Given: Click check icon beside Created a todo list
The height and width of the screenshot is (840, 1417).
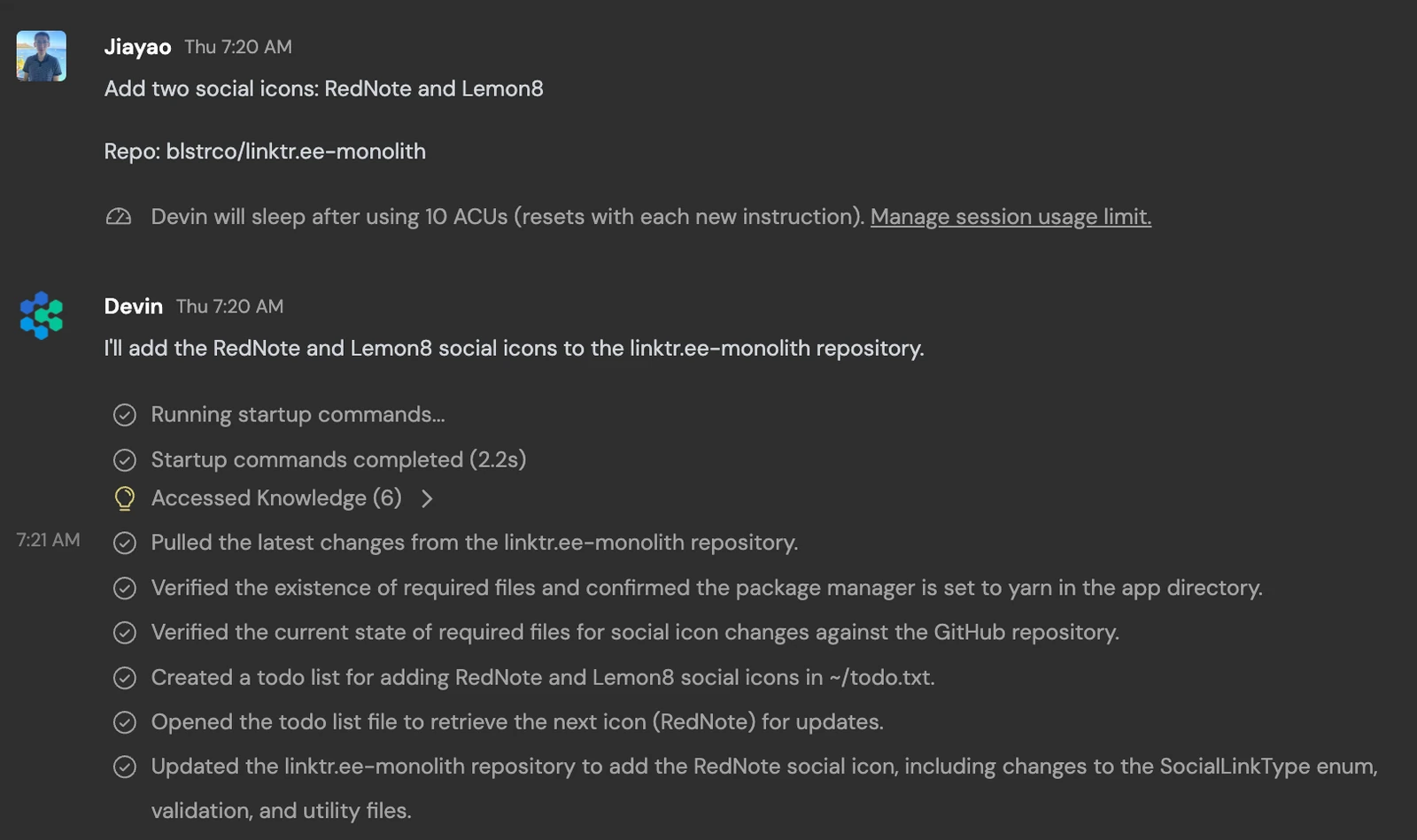Looking at the screenshot, I should coord(125,678).
